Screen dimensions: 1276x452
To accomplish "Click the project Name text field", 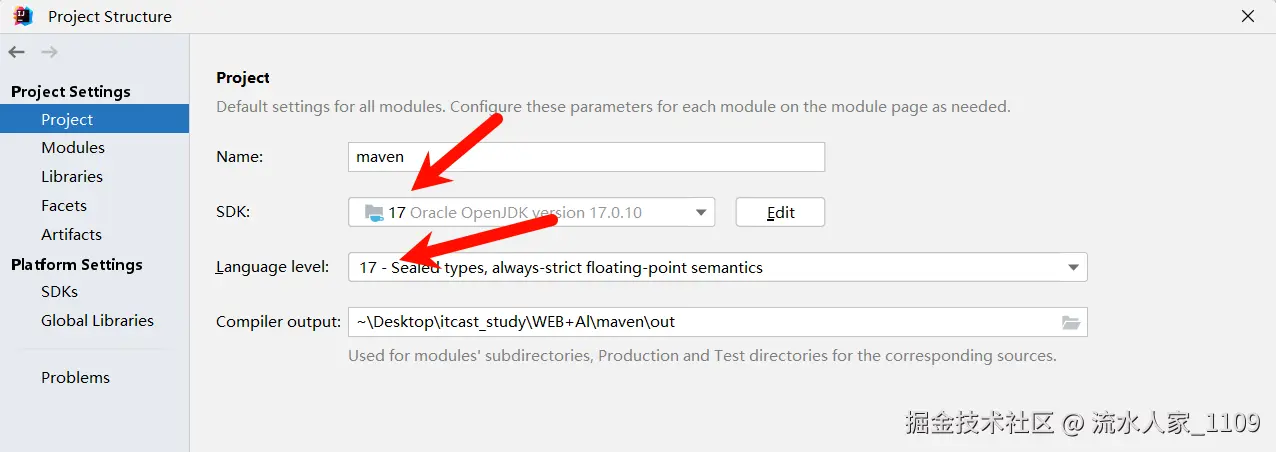I will [586, 157].
